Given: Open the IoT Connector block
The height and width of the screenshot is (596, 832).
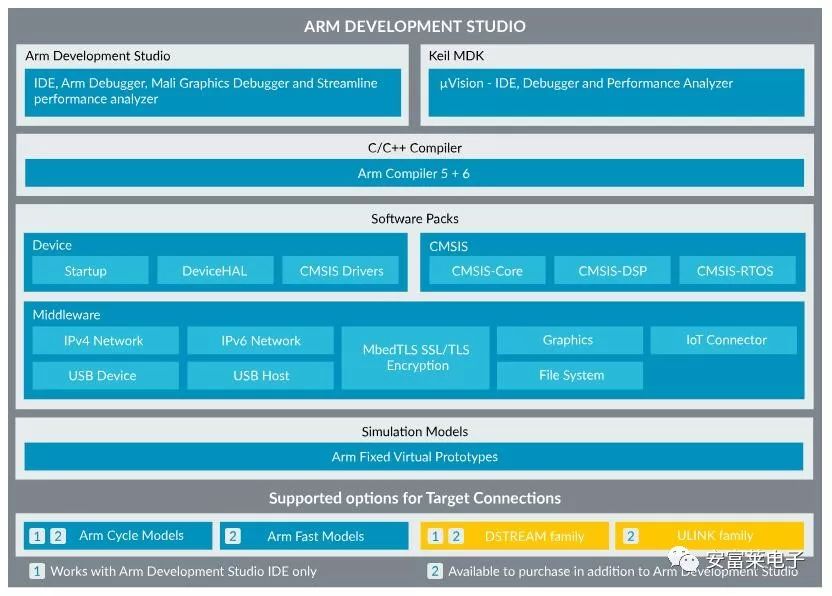Looking at the screenshot, I should [724, 340].
